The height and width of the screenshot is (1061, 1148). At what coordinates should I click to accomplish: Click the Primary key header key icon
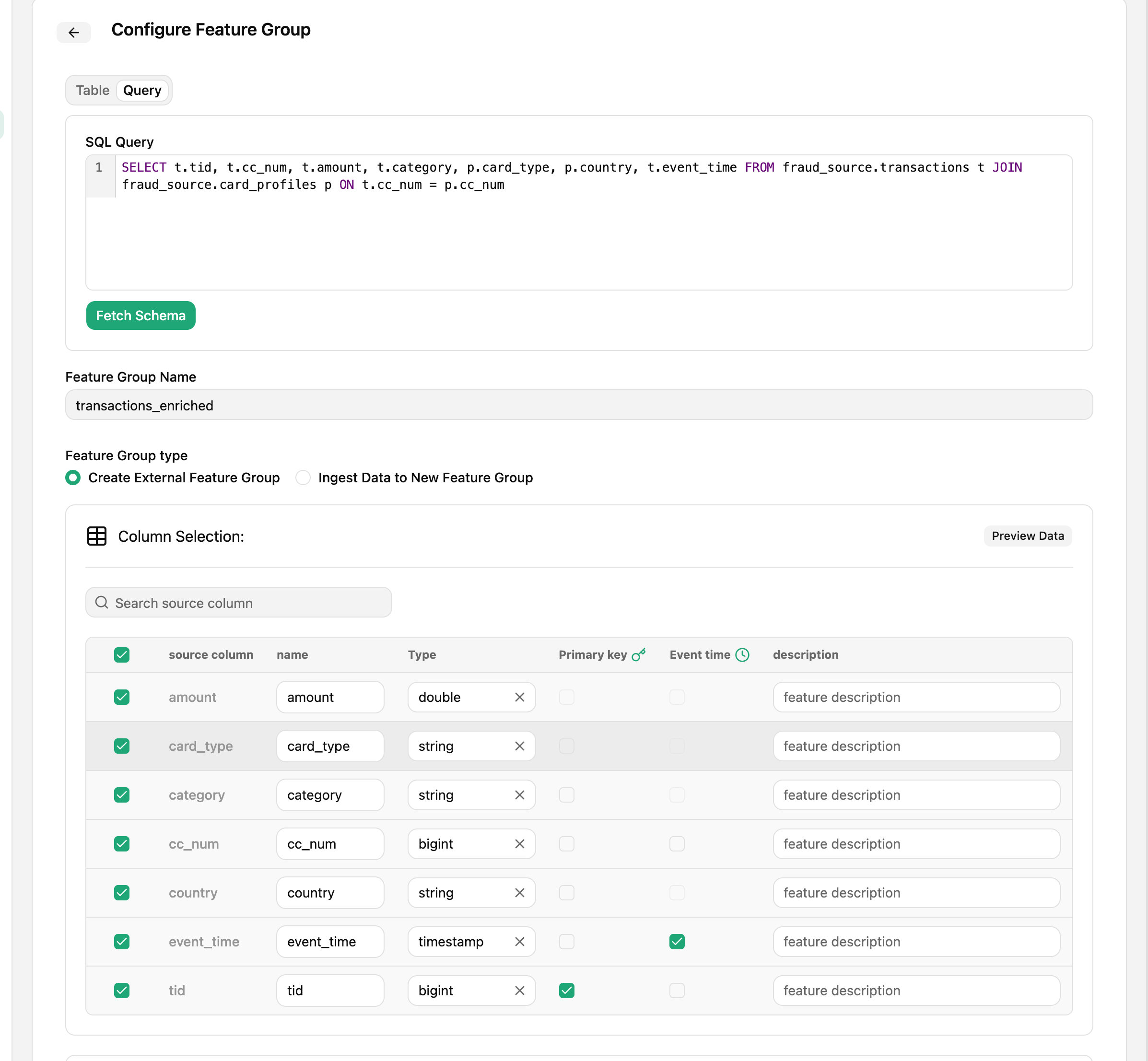(x=639, y=654)
